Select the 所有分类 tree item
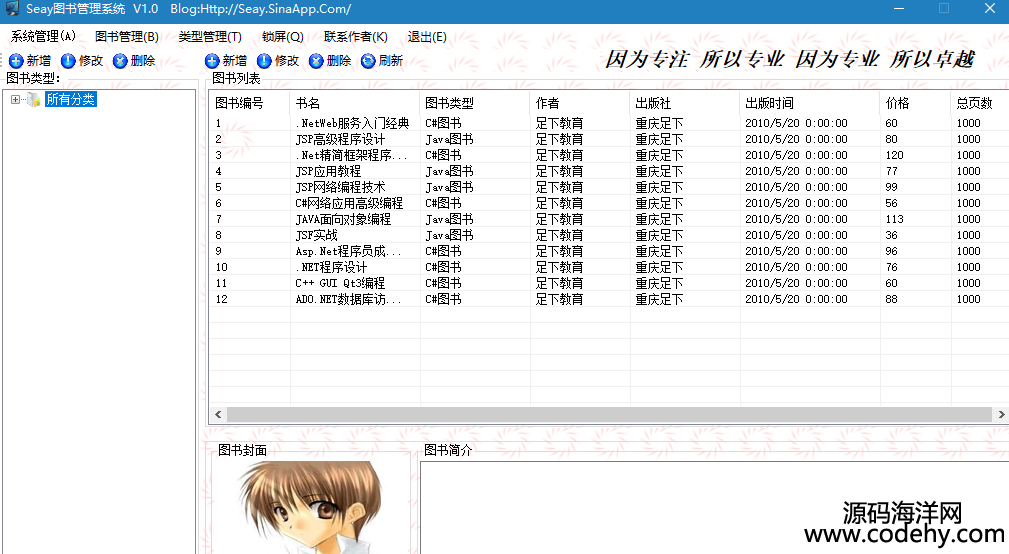The width and height of the screenshot is (1009, 554). 70,99
